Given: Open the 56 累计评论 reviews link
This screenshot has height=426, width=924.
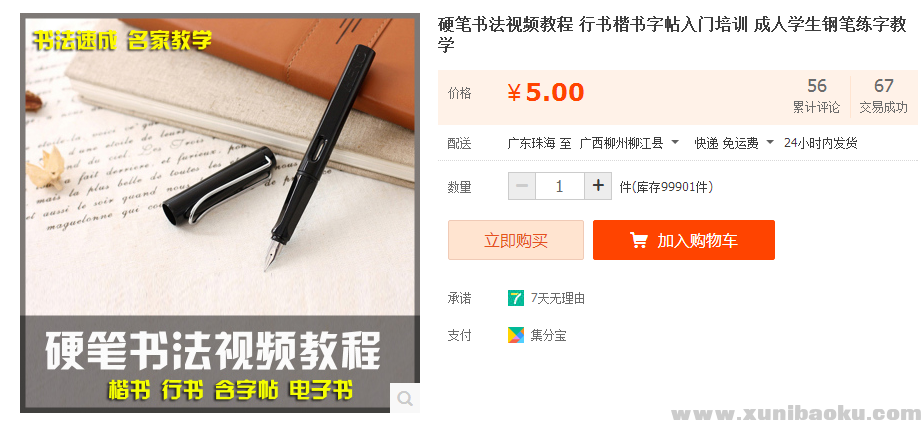Looking at the screenshot, I should tap(816, 97).
